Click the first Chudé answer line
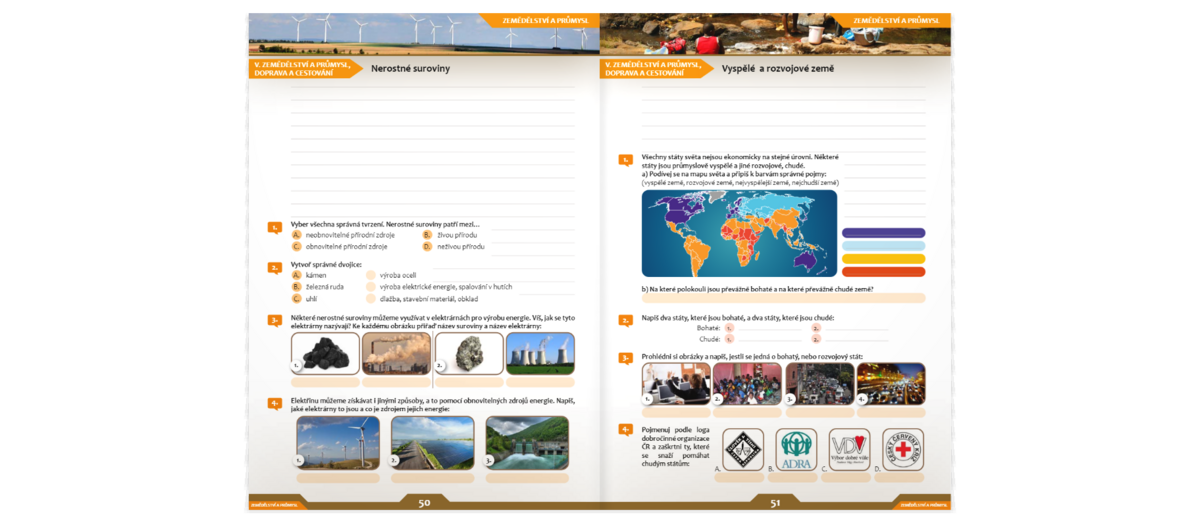The width and height of the screenshot is (1200, 523). click(768, 339)
